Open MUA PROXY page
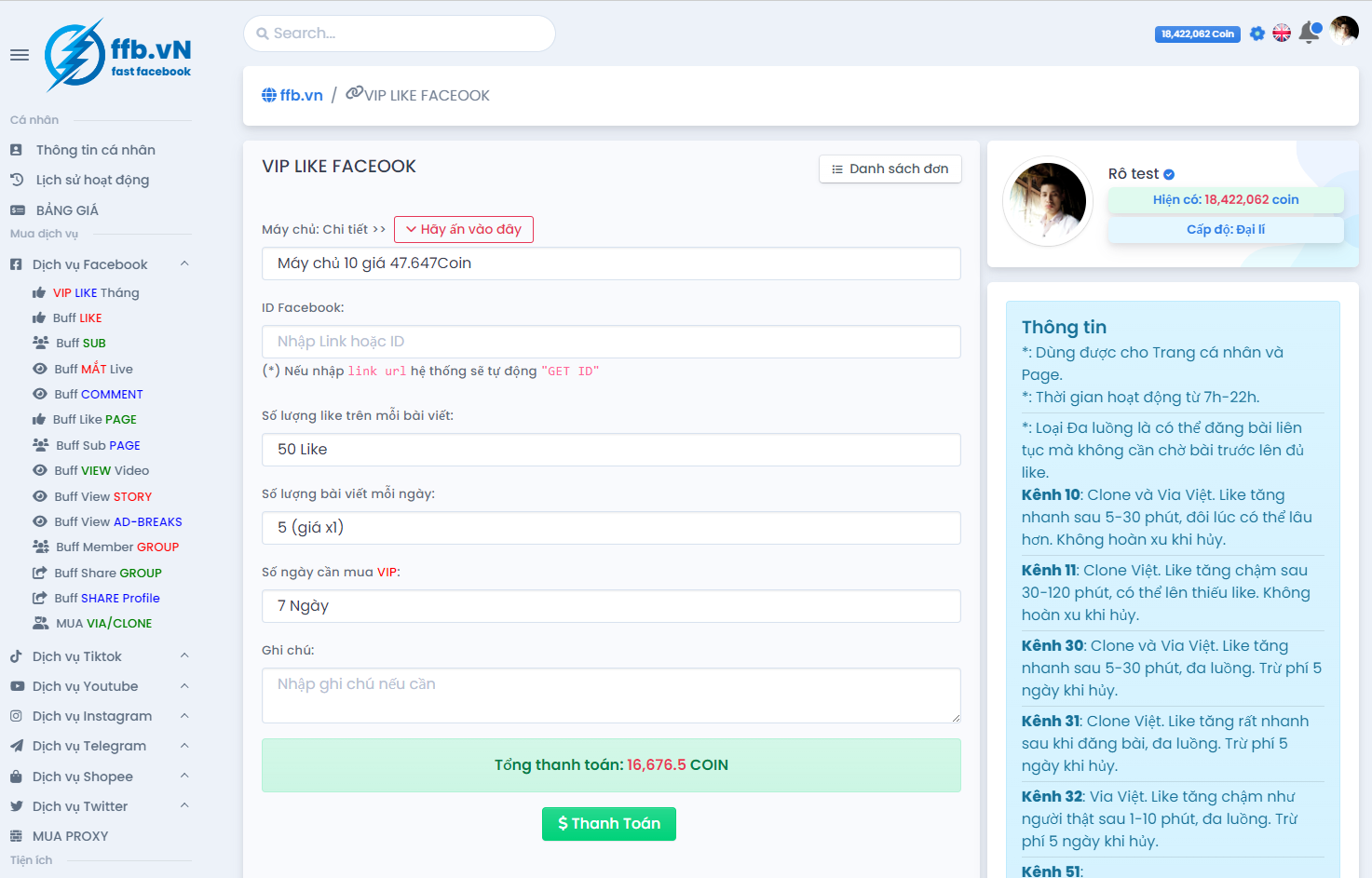 point(70,836)
